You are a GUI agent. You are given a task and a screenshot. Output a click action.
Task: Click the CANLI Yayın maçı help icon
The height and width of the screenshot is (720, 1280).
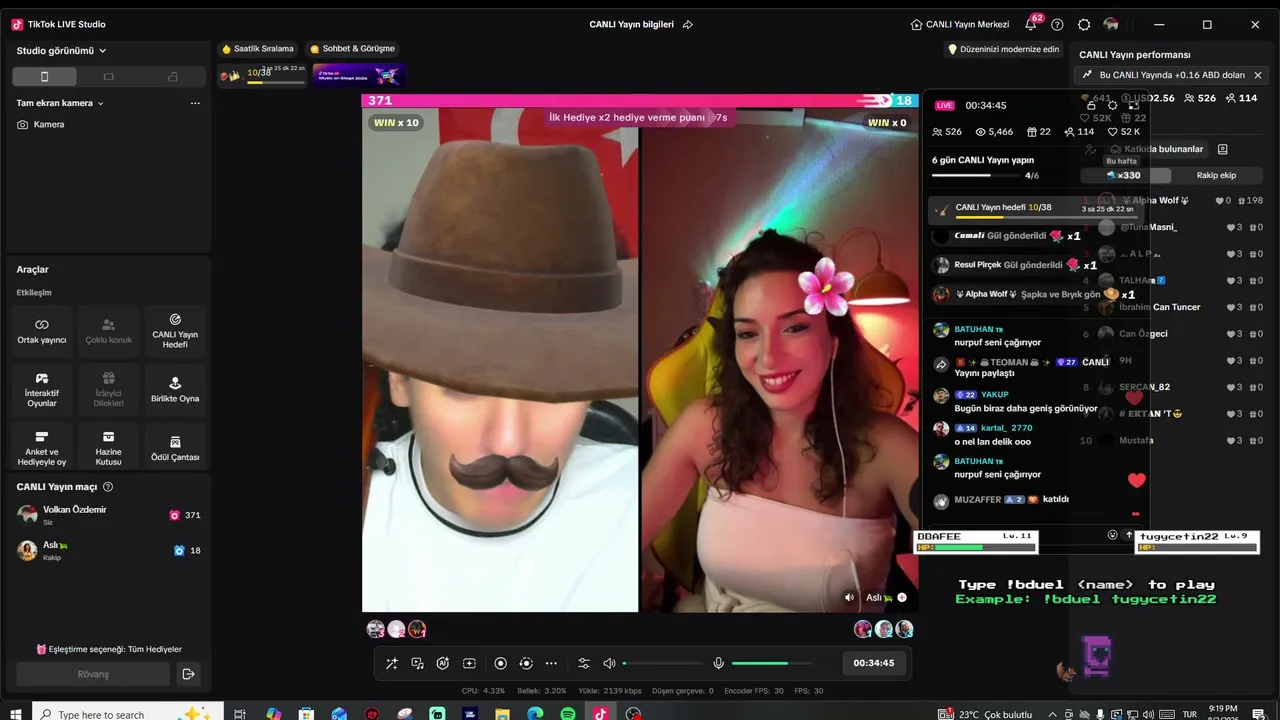pos(108,487)
